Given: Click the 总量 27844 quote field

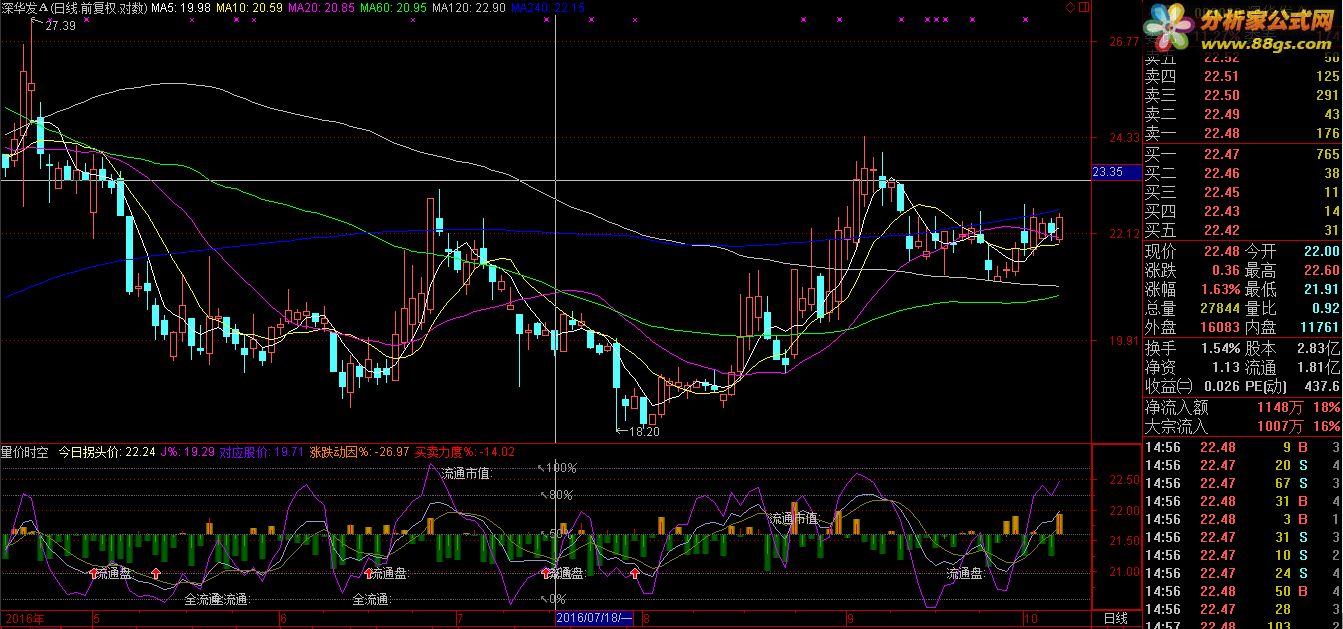Looking at the screenshot, I should (x=1192, y=308).
